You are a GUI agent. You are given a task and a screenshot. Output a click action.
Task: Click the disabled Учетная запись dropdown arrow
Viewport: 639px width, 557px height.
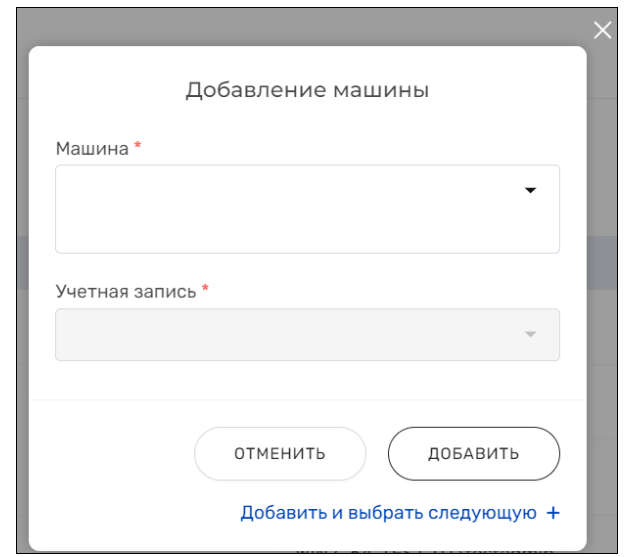[x=531, y=334]
